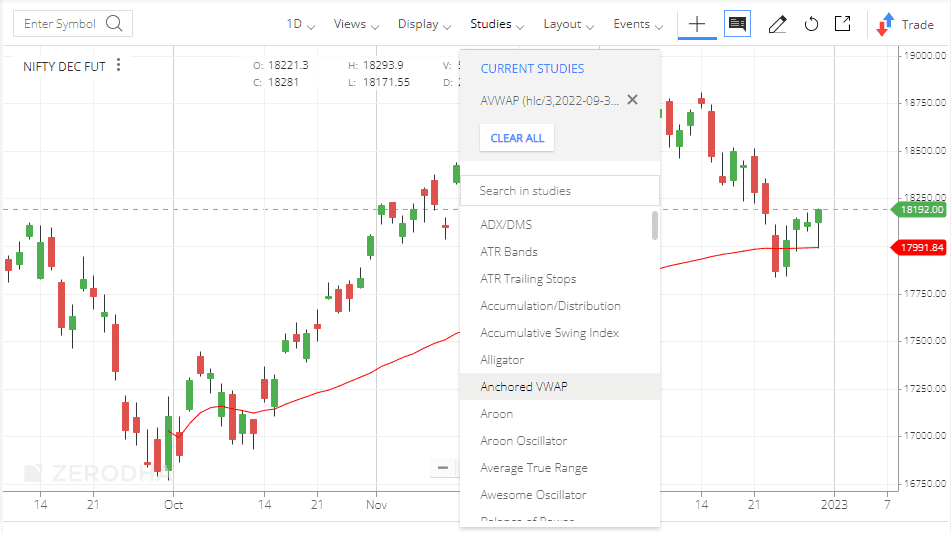Click the refresh chart icon
This screenshot has width=951, height=534.
[x=811, y=24]
